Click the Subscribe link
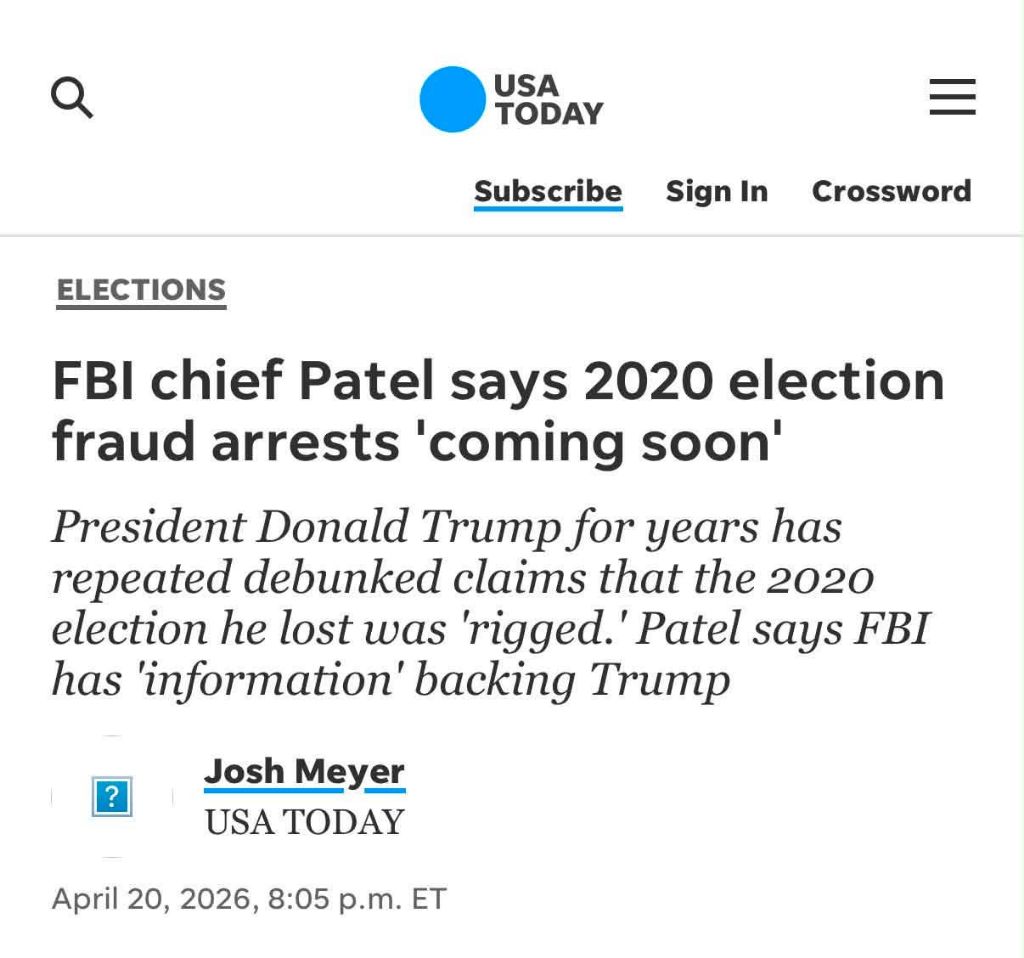Screen dimensions: 1024x958 coord(548,191)
